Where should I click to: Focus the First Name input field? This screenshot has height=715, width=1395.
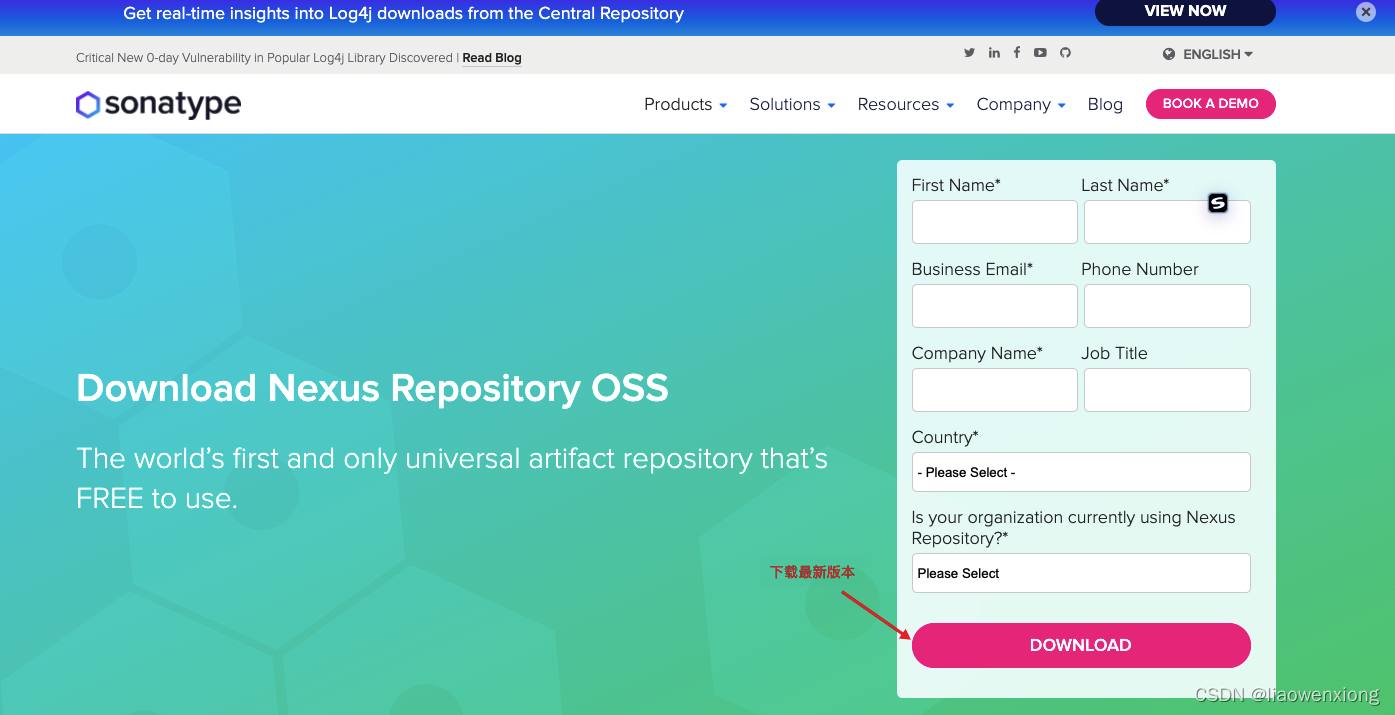[995, 222]
